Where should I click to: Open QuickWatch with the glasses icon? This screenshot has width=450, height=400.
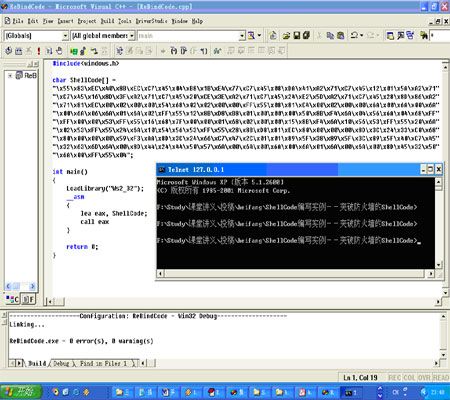click(x=217, y=51)
